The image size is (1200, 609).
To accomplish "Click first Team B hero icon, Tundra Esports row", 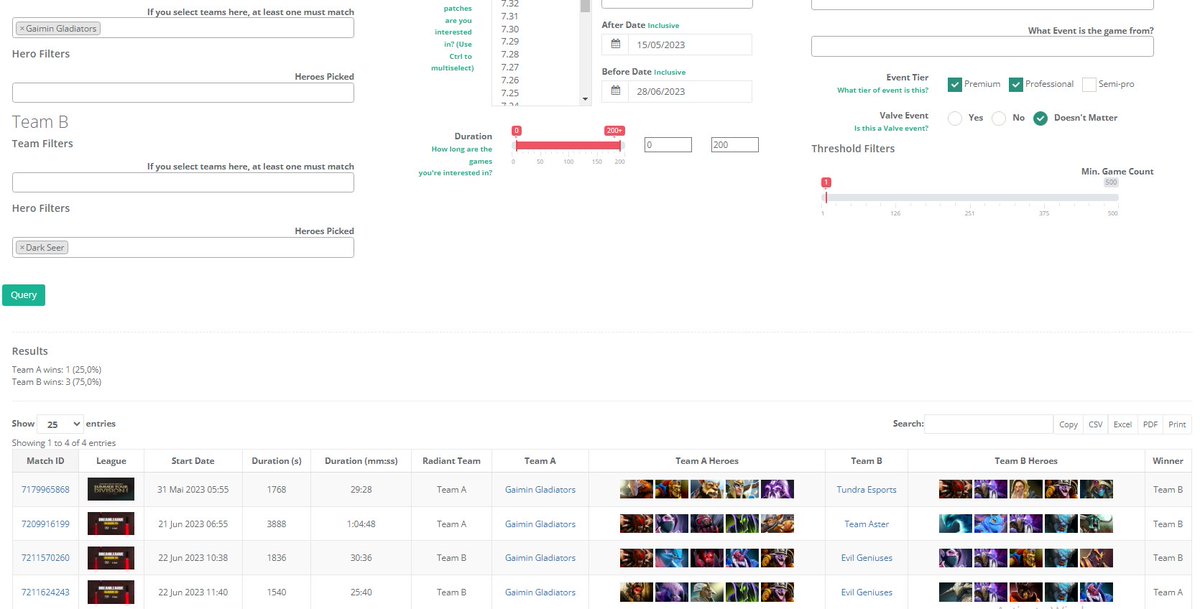I will click(x=956, y=490).
